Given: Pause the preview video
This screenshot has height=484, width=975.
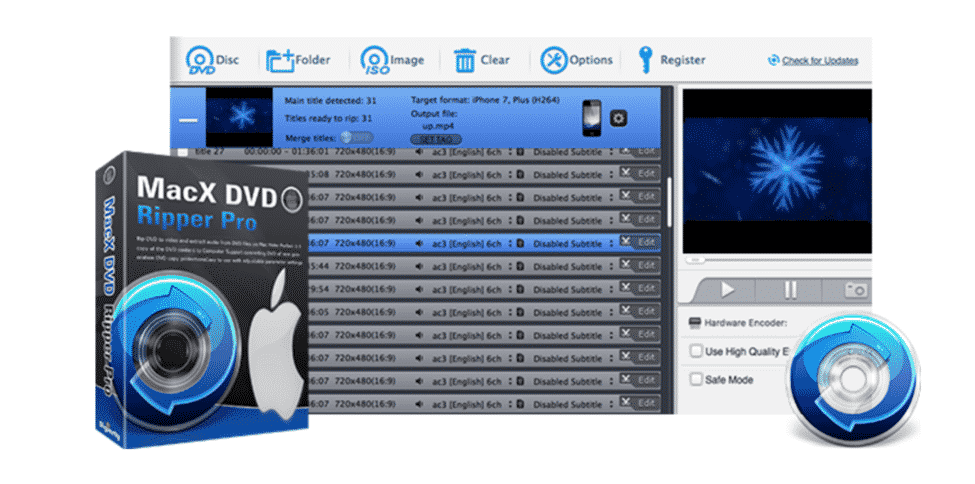Looking at the screenshot, I should tap(790, 290).
